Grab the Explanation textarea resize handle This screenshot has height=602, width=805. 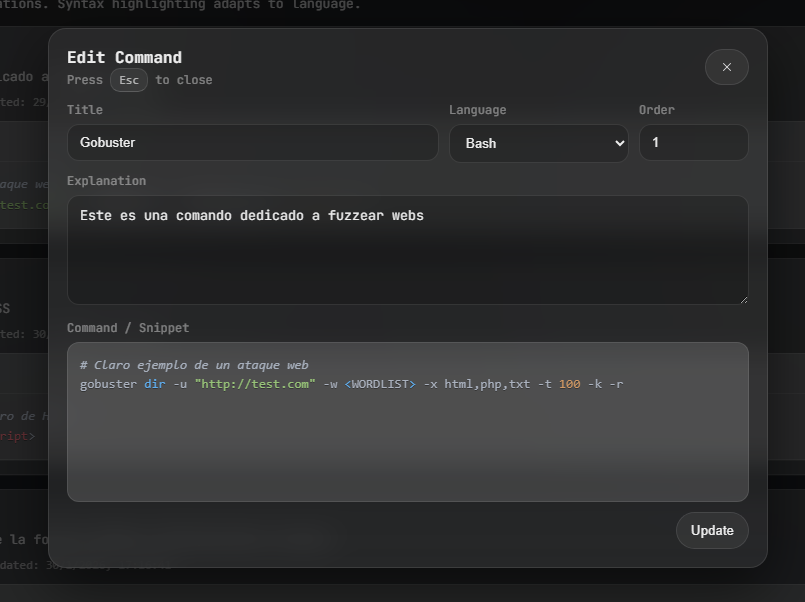point(742,298)
